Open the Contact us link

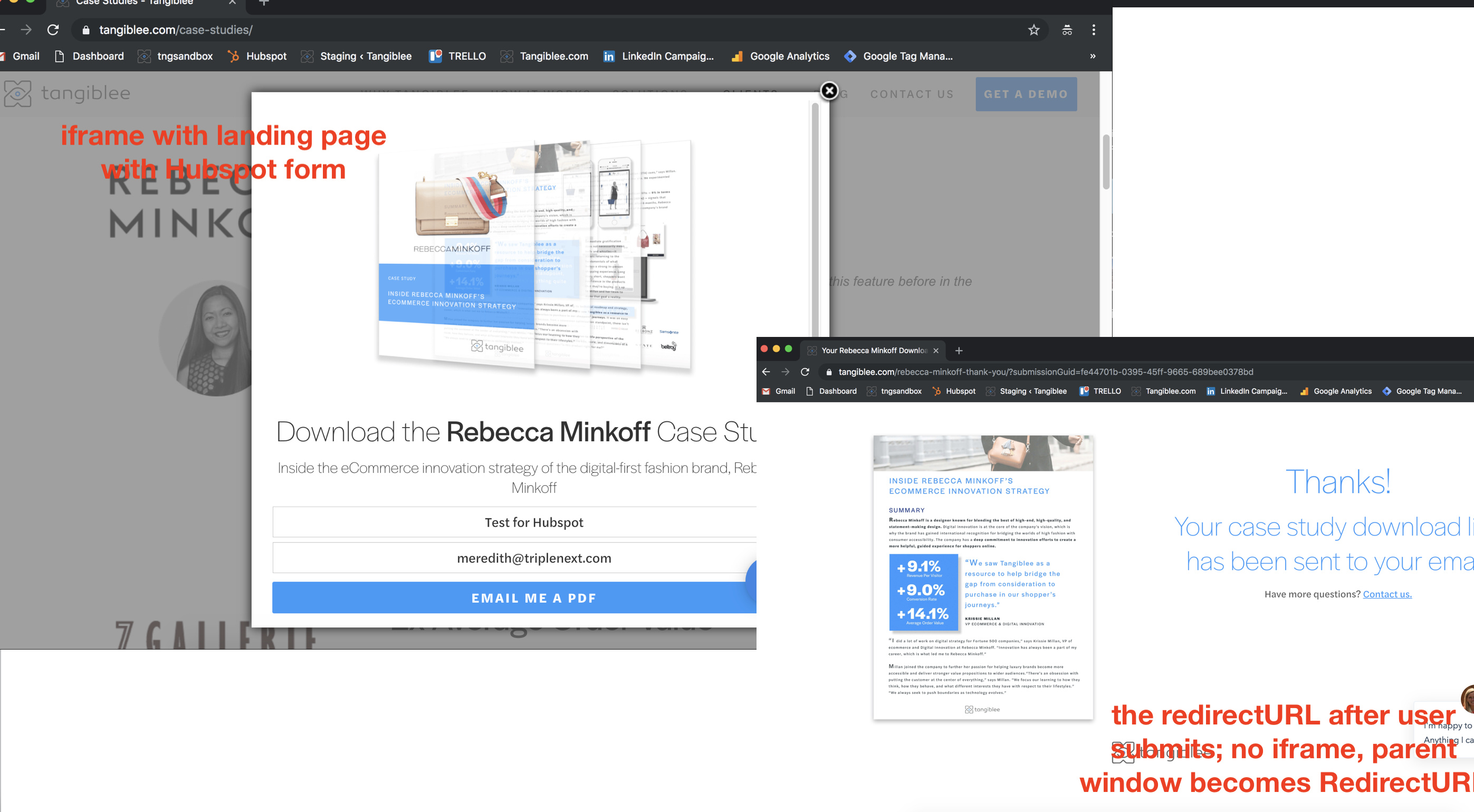coord(1386,594)
